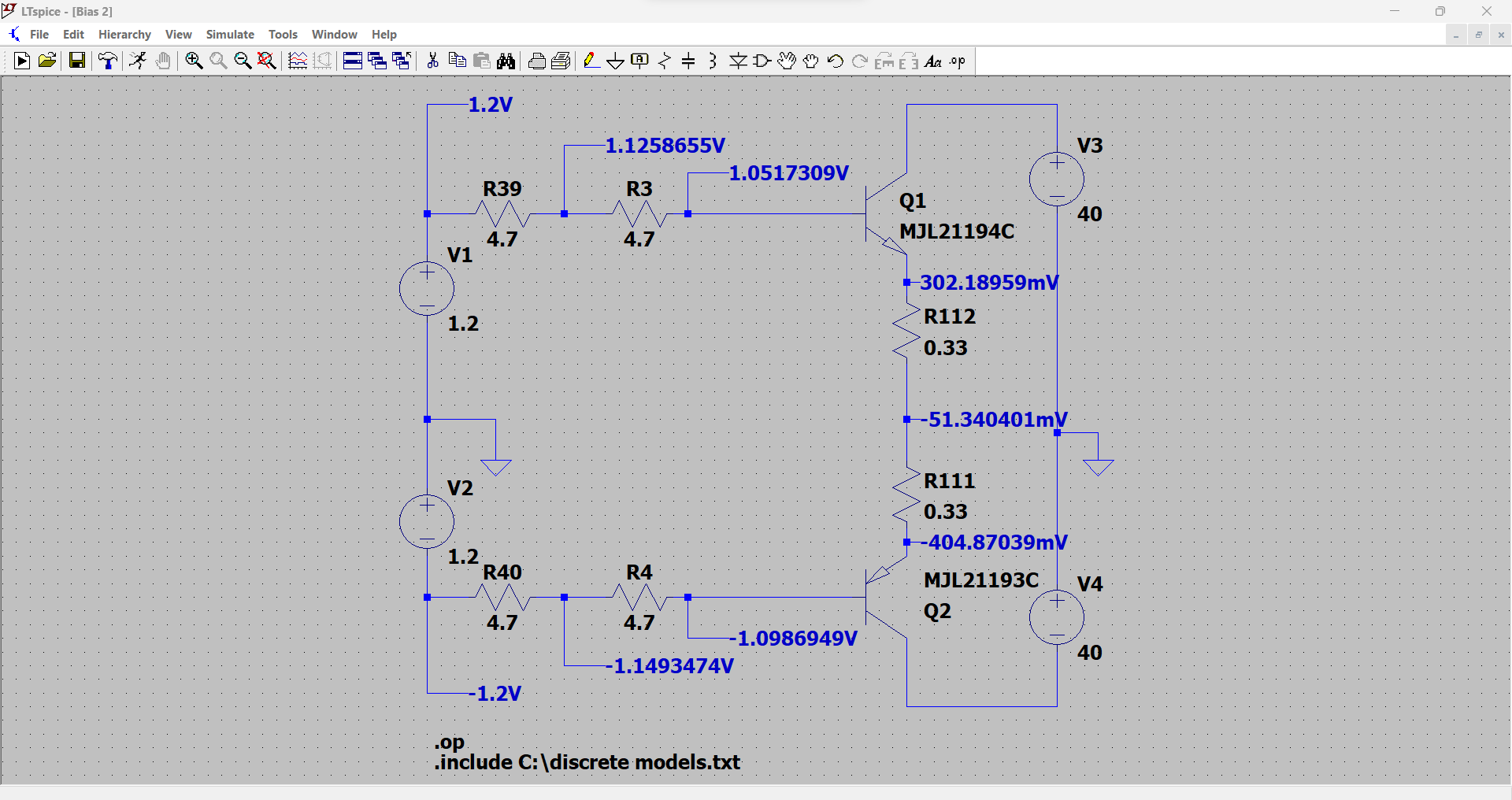Click the voltage source V1 symbol
The height and width of the screenshot is (800, 1512).
click(x=427, y=289)
